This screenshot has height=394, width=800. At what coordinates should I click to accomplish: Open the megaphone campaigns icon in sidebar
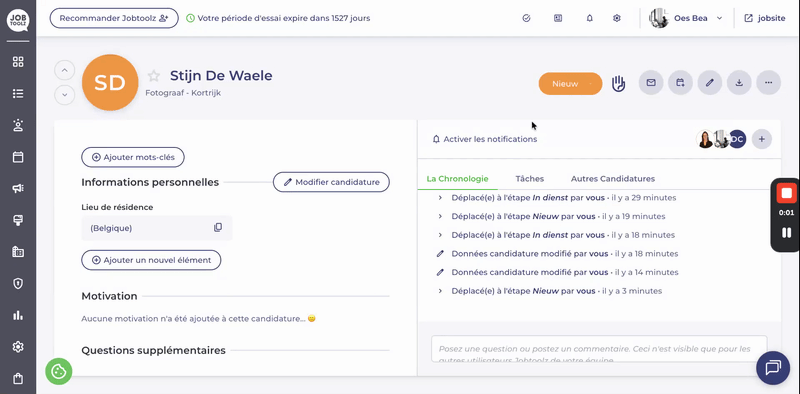(x=18, y=189)
